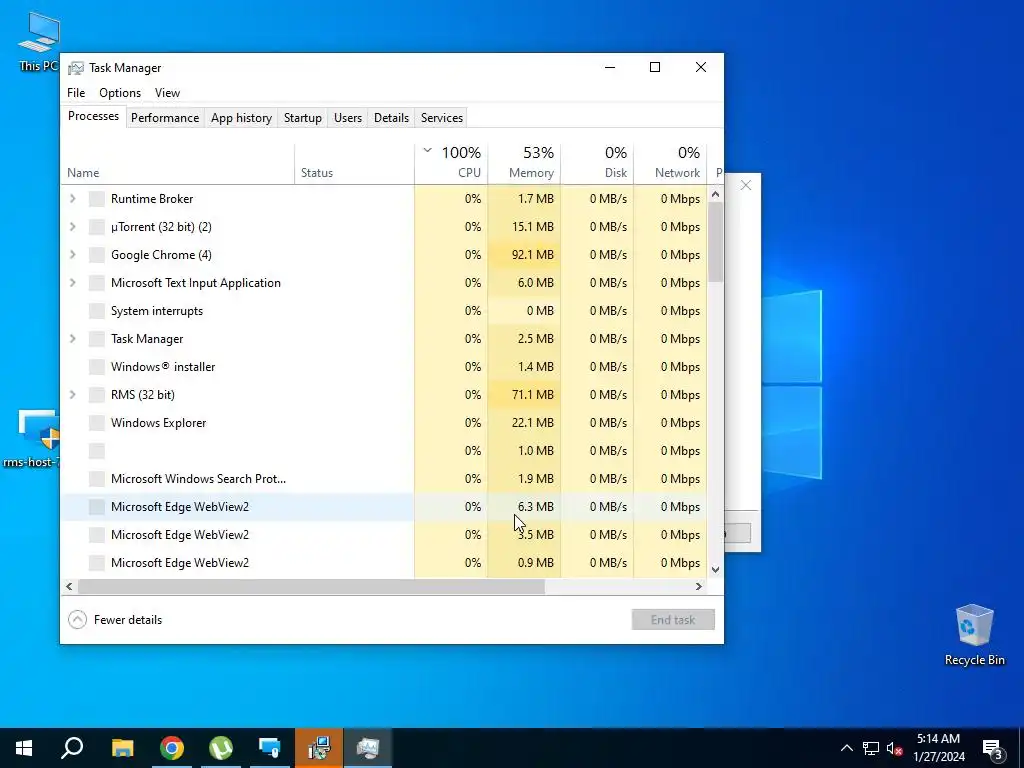
Task: Click the Google Chrome process icon
Action: pyautogui.click(x=97, y=255)
